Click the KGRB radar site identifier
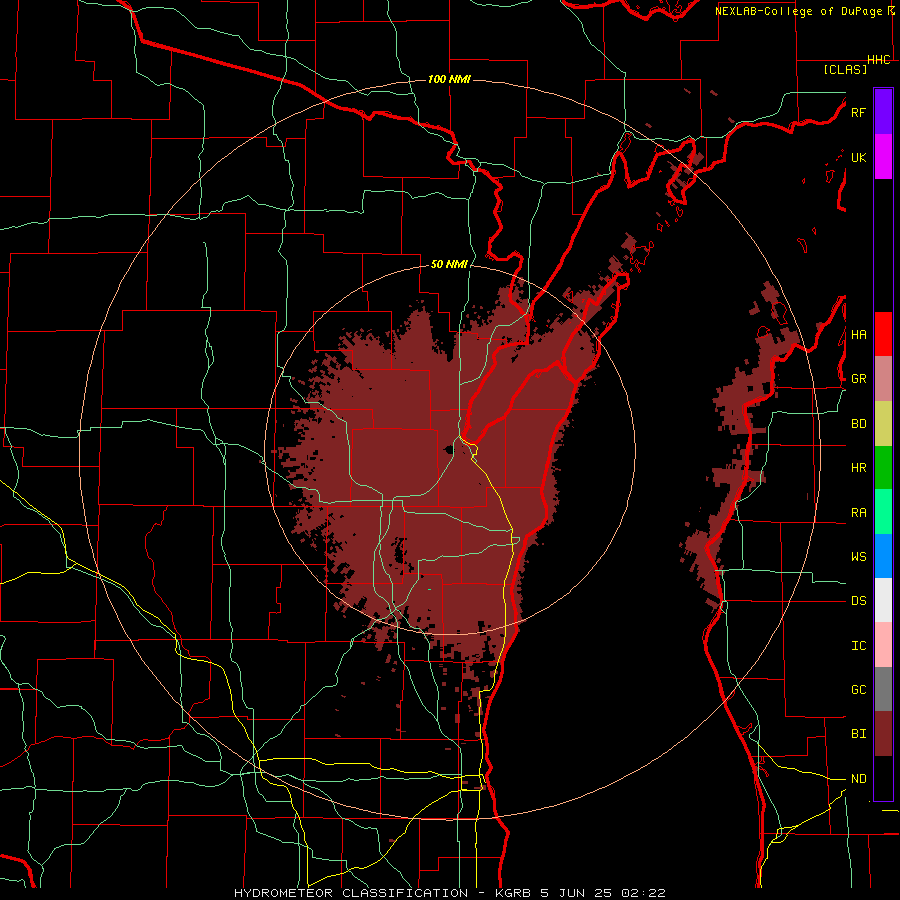This screenshot has height=900, width=900. 512,893
